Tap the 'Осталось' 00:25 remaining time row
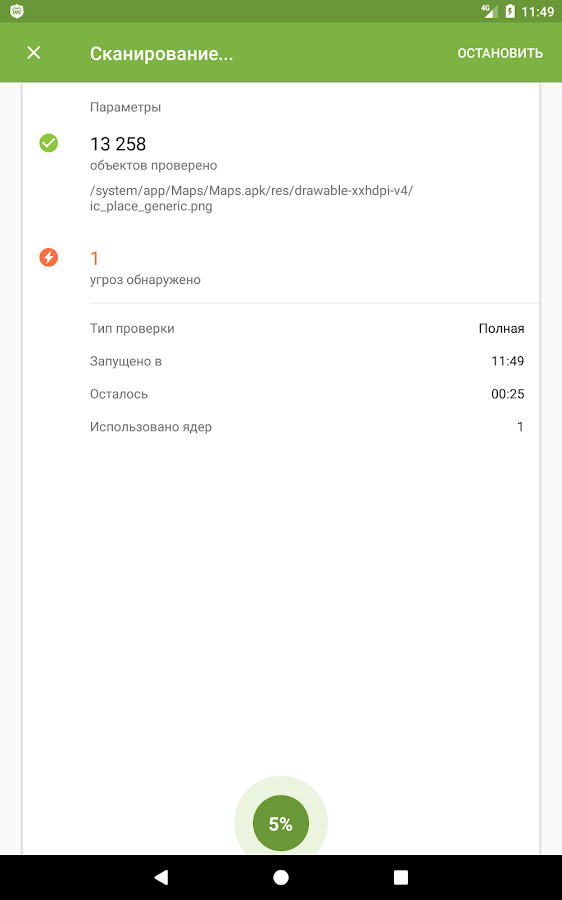 (307, 394)
